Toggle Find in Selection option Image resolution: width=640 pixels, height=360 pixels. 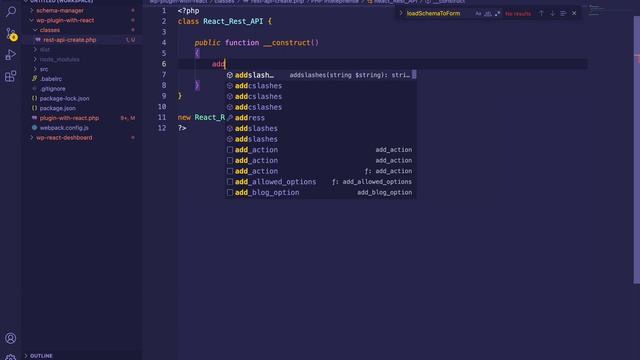pyautogui.click(x=563, y=13)
